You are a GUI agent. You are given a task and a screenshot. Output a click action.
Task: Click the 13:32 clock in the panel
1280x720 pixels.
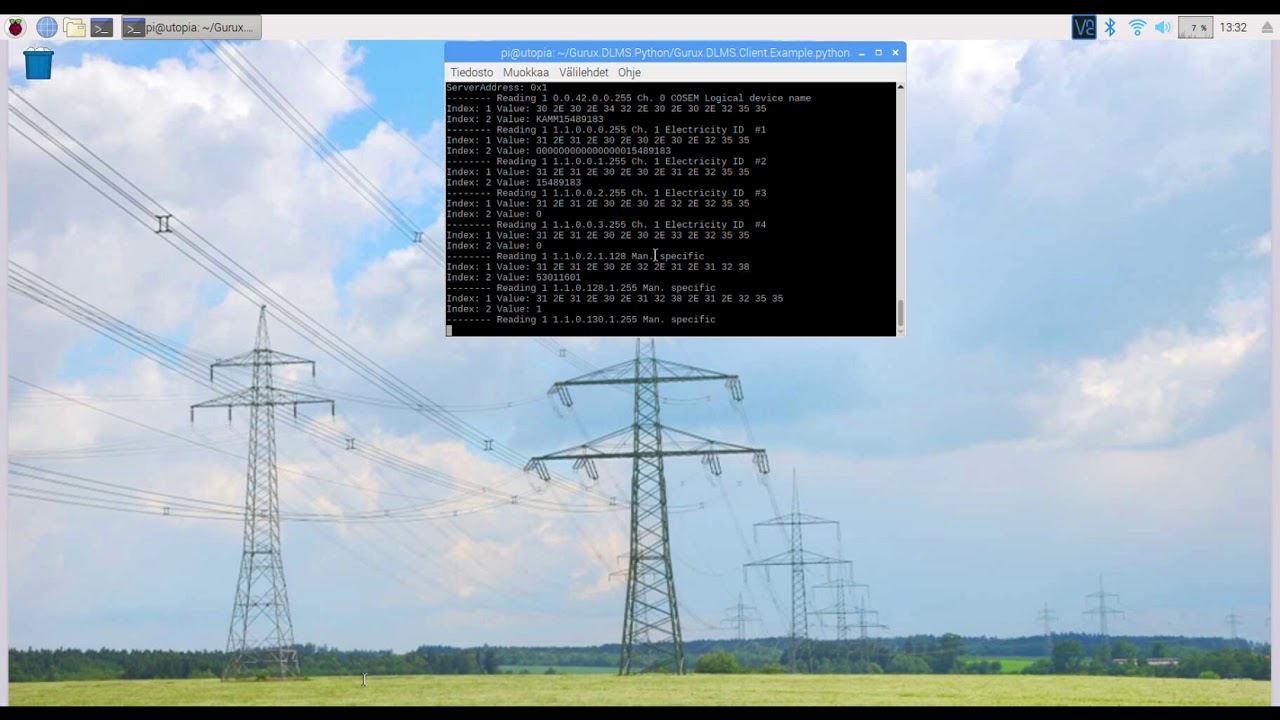1233,27
